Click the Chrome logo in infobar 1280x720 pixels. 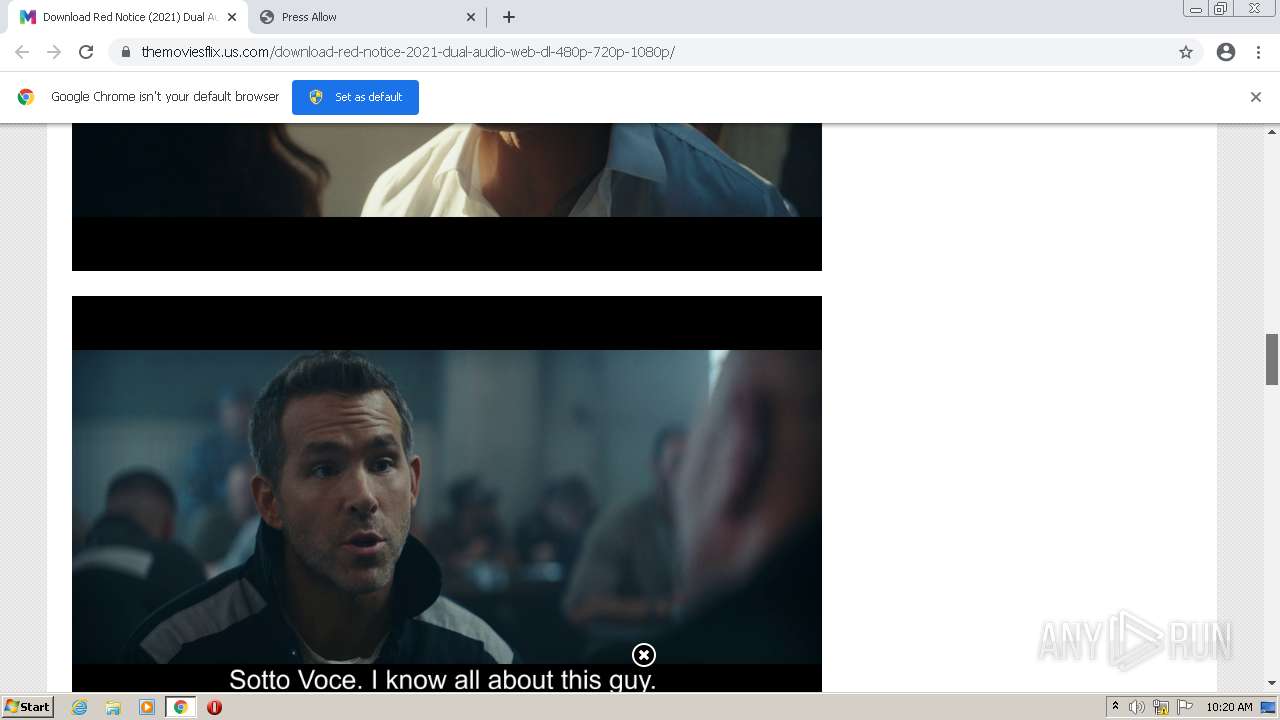coord(26,97)
